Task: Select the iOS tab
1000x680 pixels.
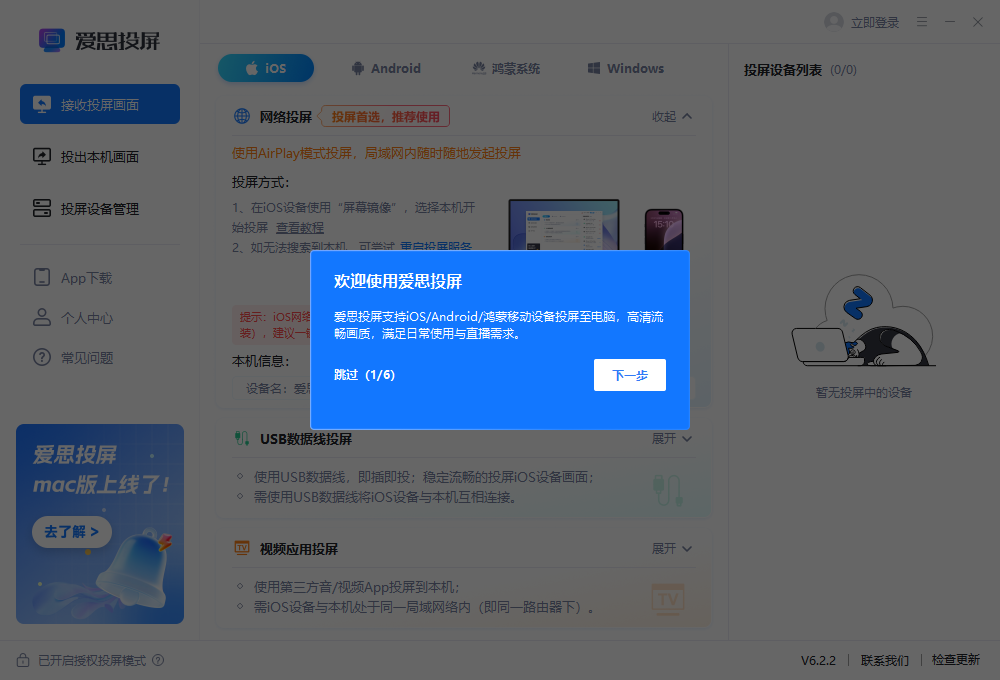Action: click(x=266, y=68)
